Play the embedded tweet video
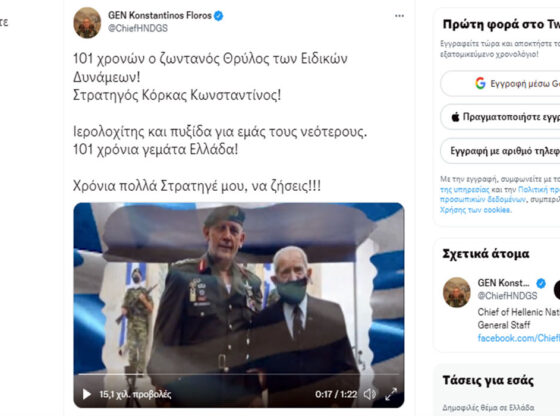560x416 pixels. tap(86, 394)
